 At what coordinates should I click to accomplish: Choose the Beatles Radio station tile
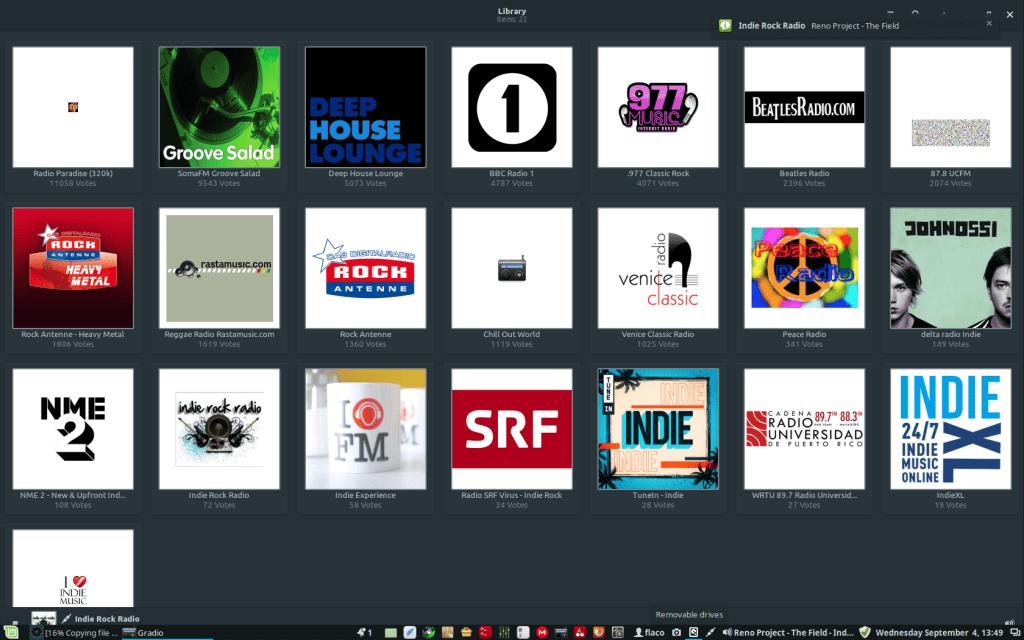(804, 107)
